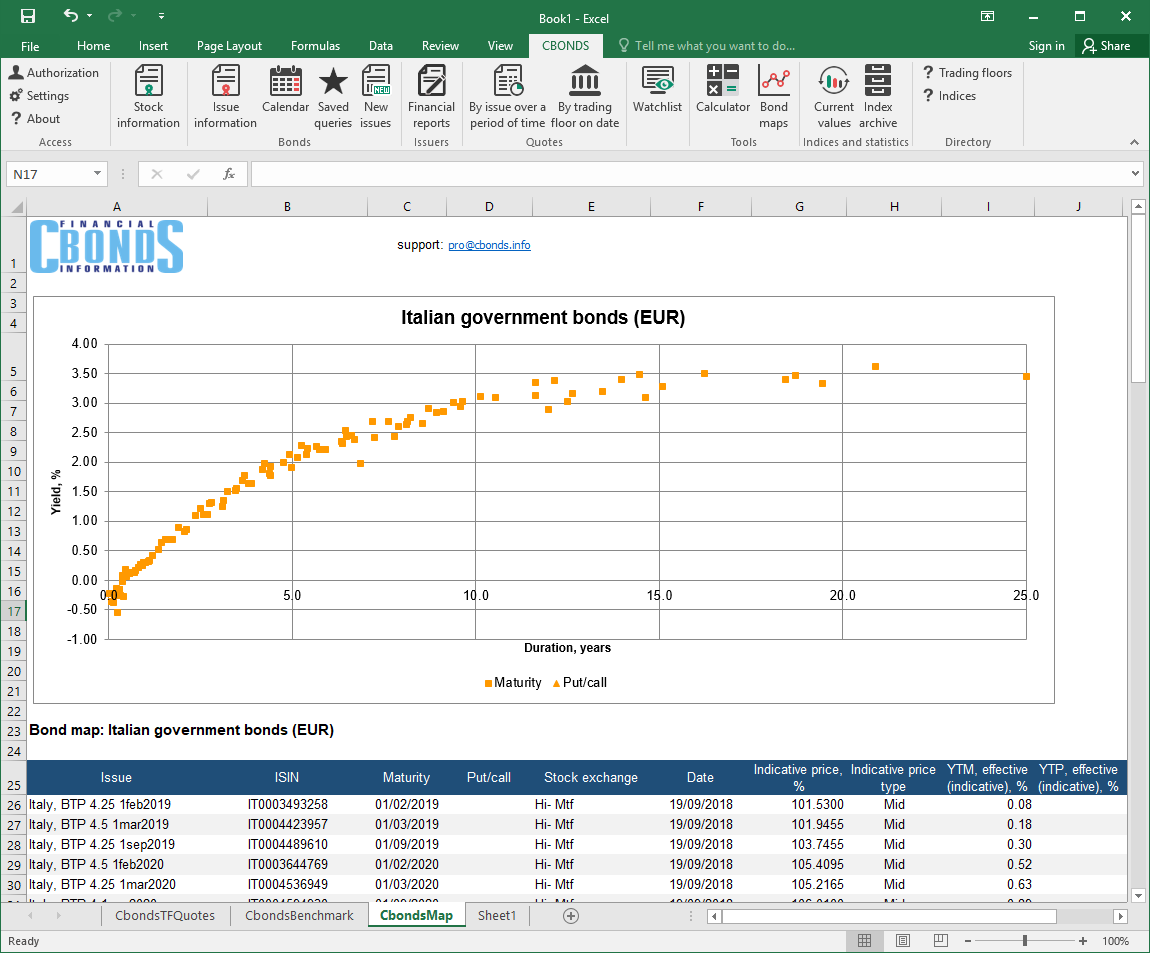Switch to Insert ribbon tab
Screen dimensions: 1152x953
153,46
